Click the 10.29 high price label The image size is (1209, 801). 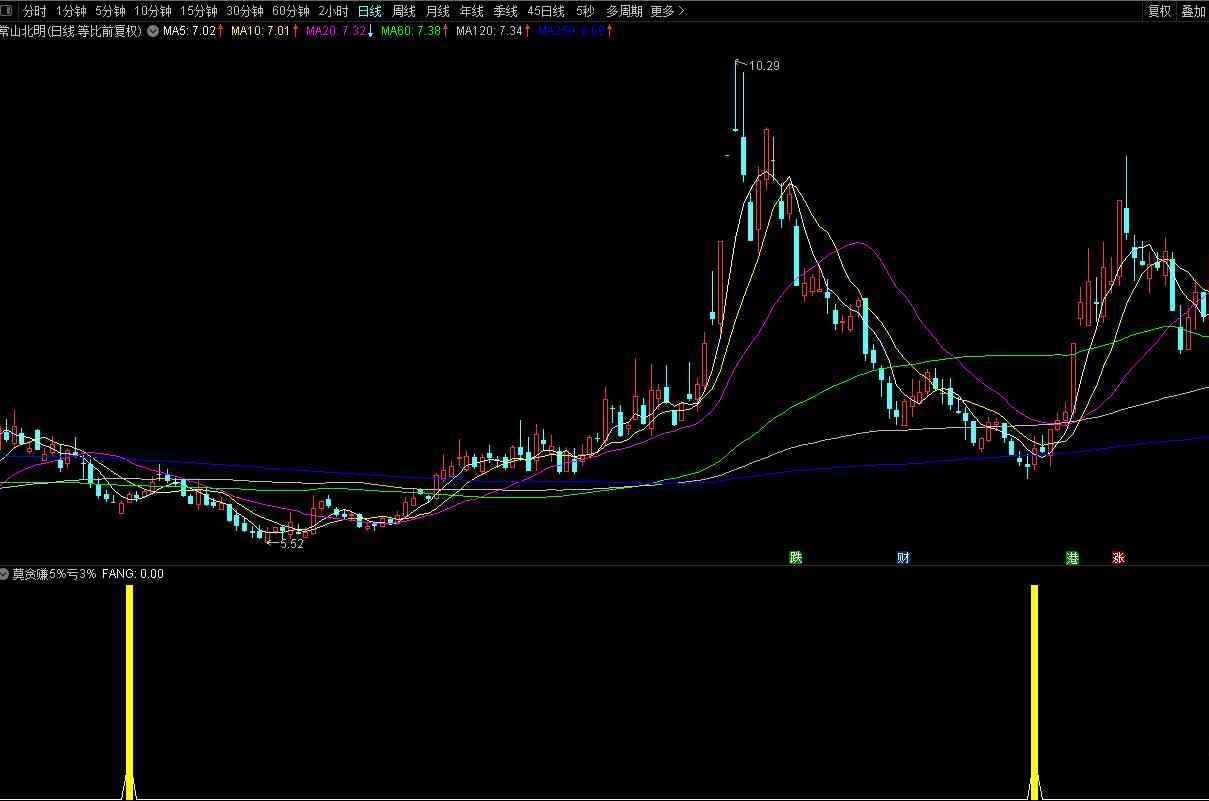pyautogui.click(x=763, y=66)
